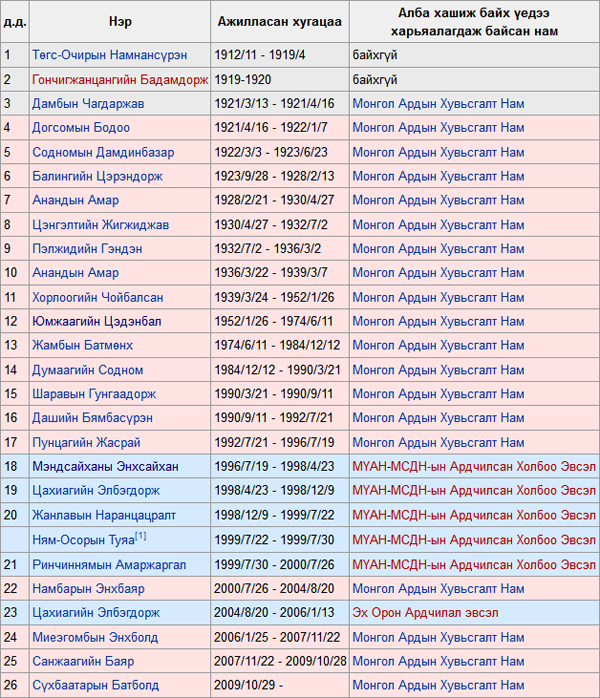This screenshot has height=698, width=600.
Task: Open the Сүхбаатарын Батболд link
Action: pyautogui.click(x=96, y=686)
